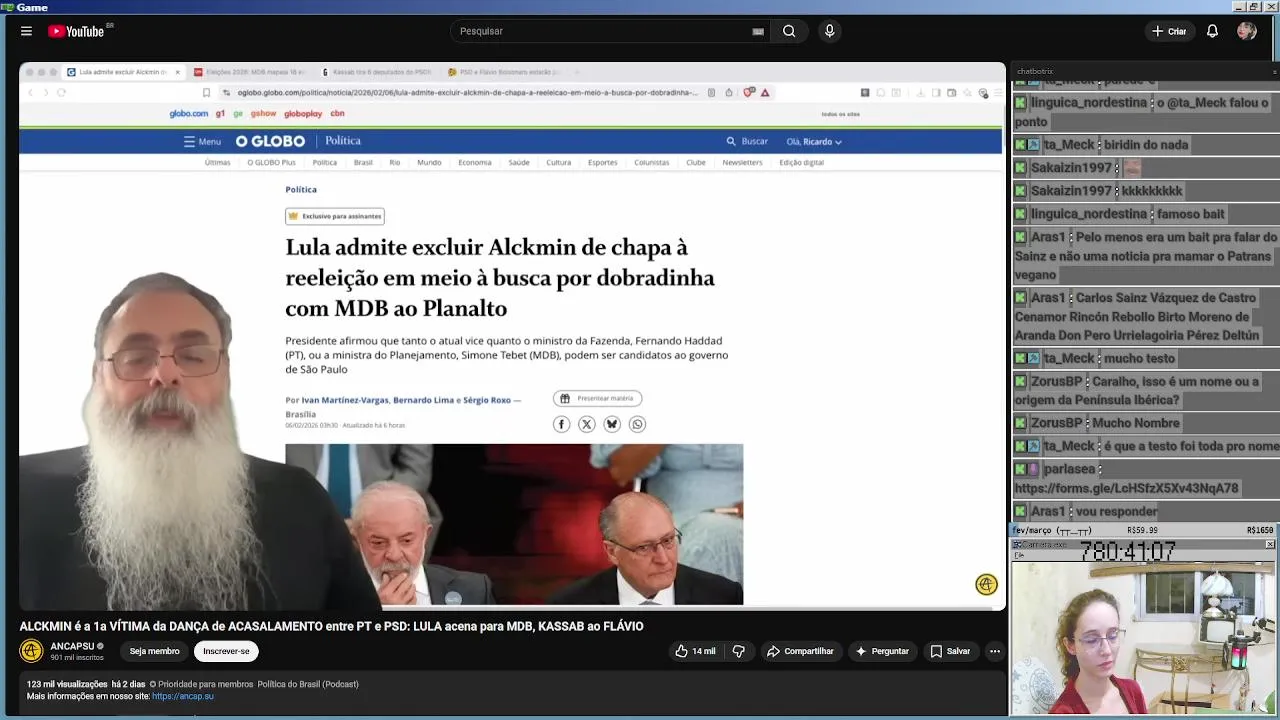
Task: Open the on-screen keyboard icon in the search box
Action: click(758, 31)
